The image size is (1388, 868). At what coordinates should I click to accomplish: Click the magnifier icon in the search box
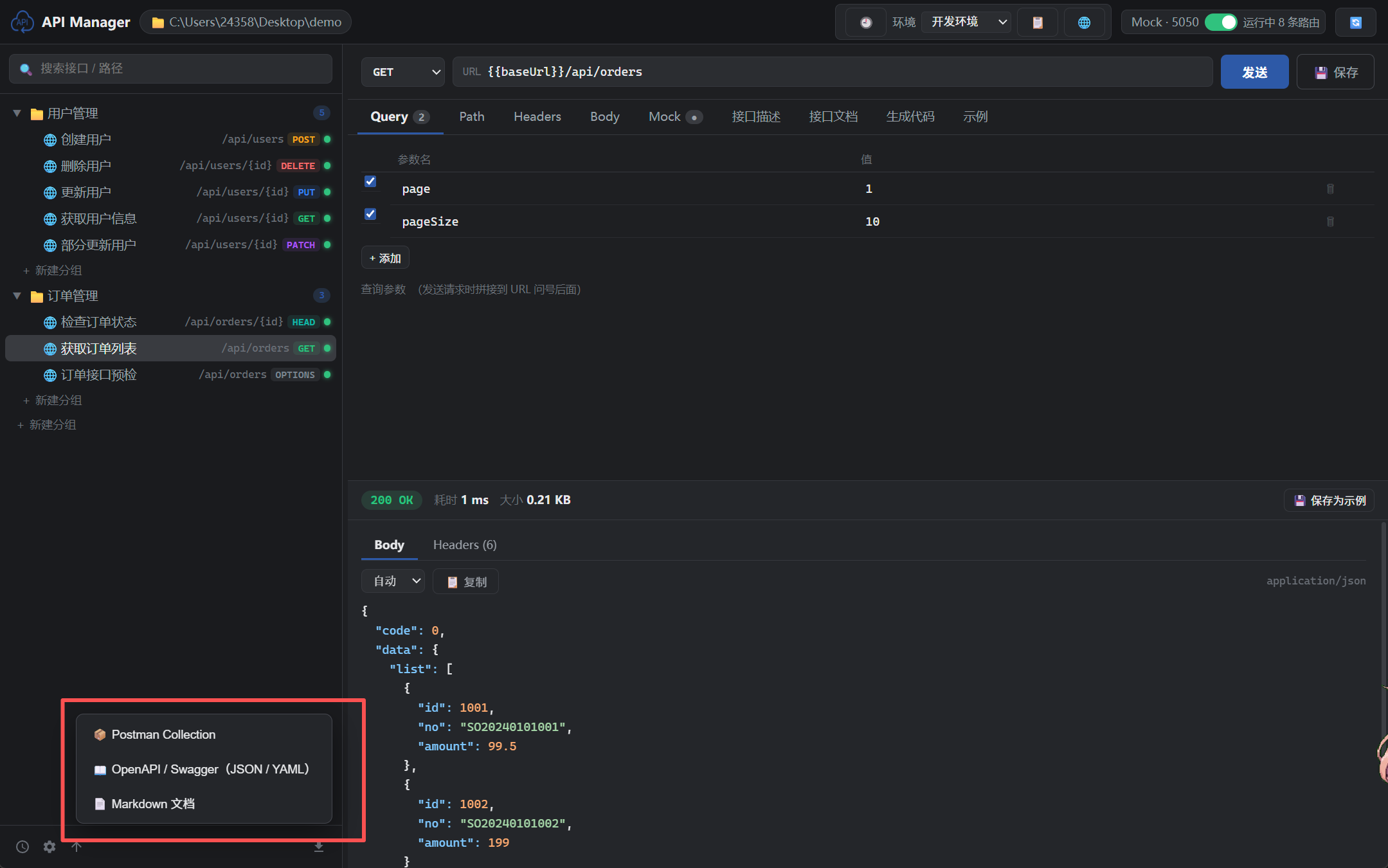[x=26, y=69]
